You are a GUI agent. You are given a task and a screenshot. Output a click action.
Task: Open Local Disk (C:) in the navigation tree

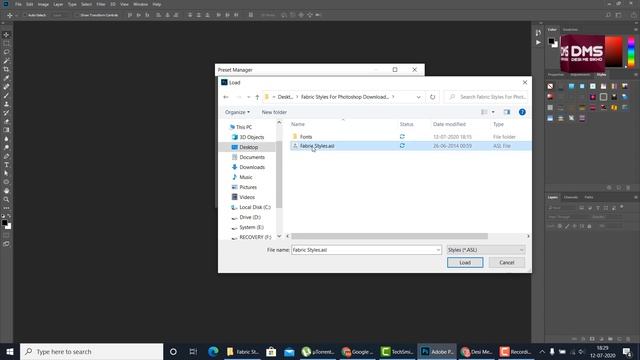pyautogui.click(x=255, y=207)
